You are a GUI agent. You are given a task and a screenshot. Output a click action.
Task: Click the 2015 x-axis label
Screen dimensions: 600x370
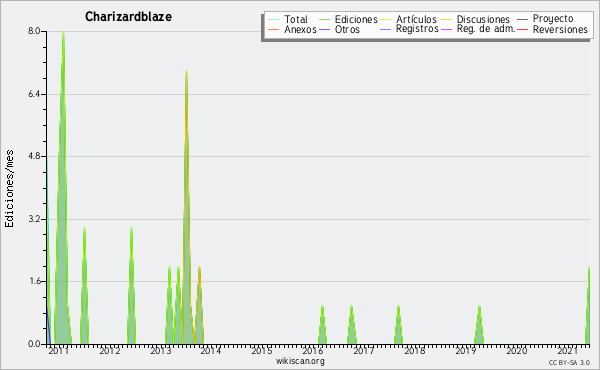point(262,351)
